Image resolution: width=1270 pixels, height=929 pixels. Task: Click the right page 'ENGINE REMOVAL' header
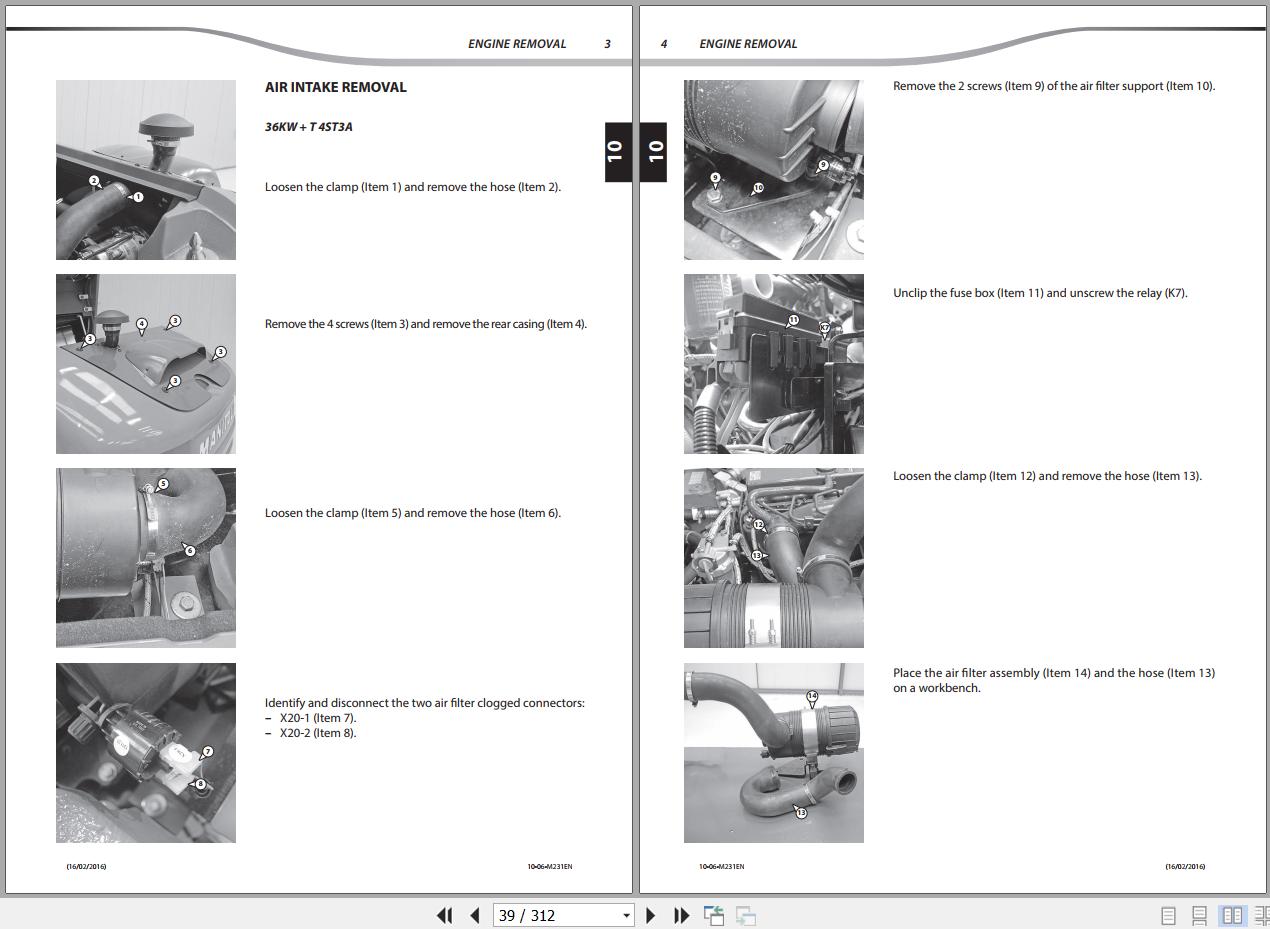point(748,44)
